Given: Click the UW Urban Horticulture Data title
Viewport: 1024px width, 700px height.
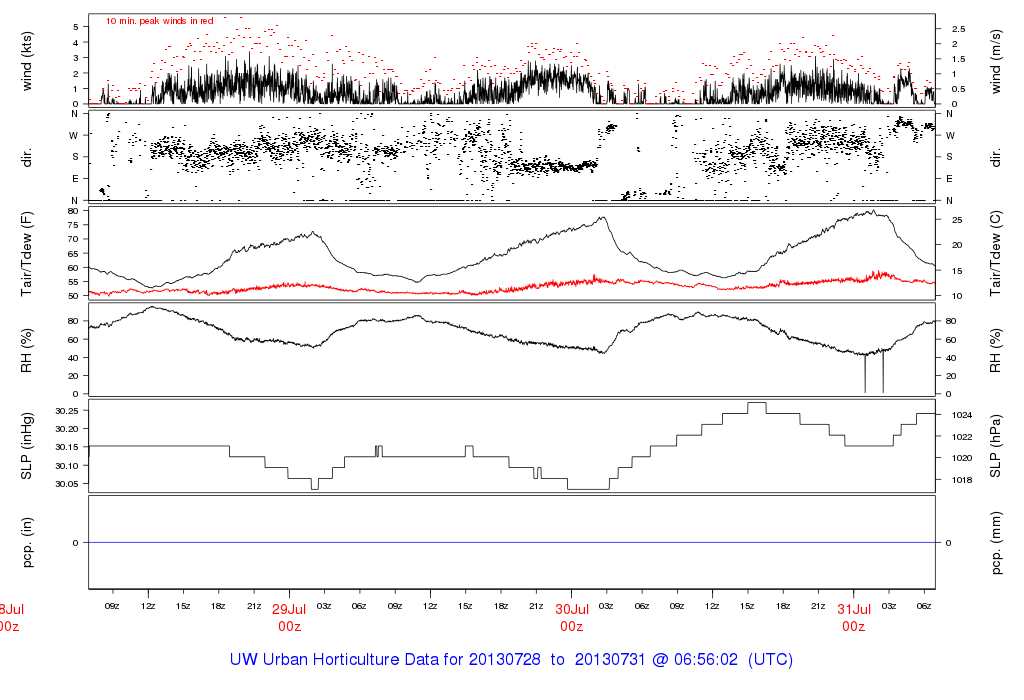Looking at the screenshot, I should [511, 661].
